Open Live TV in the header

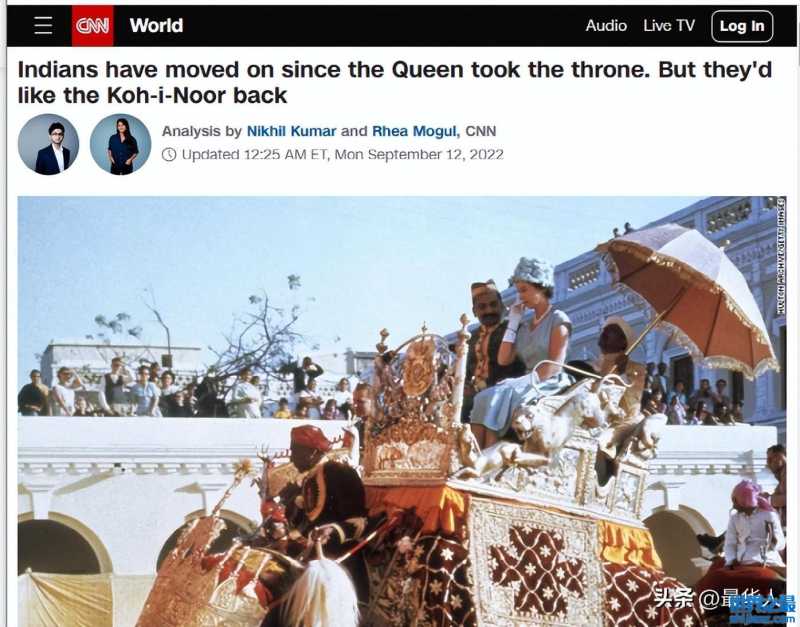click(669, 26)
